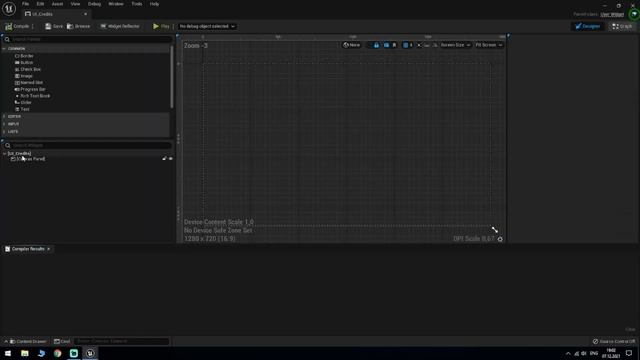Viewport: 640px width, 360px height.
Task: Click the Compile toolbar icon
Action: tap(9, 26)
